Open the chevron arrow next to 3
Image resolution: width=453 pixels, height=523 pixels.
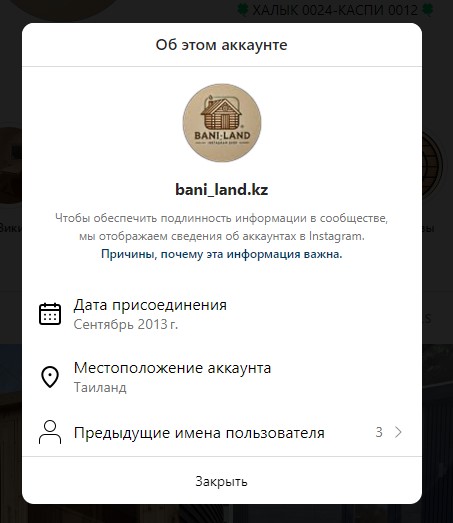pyautogui.click(x=398, y=432)
